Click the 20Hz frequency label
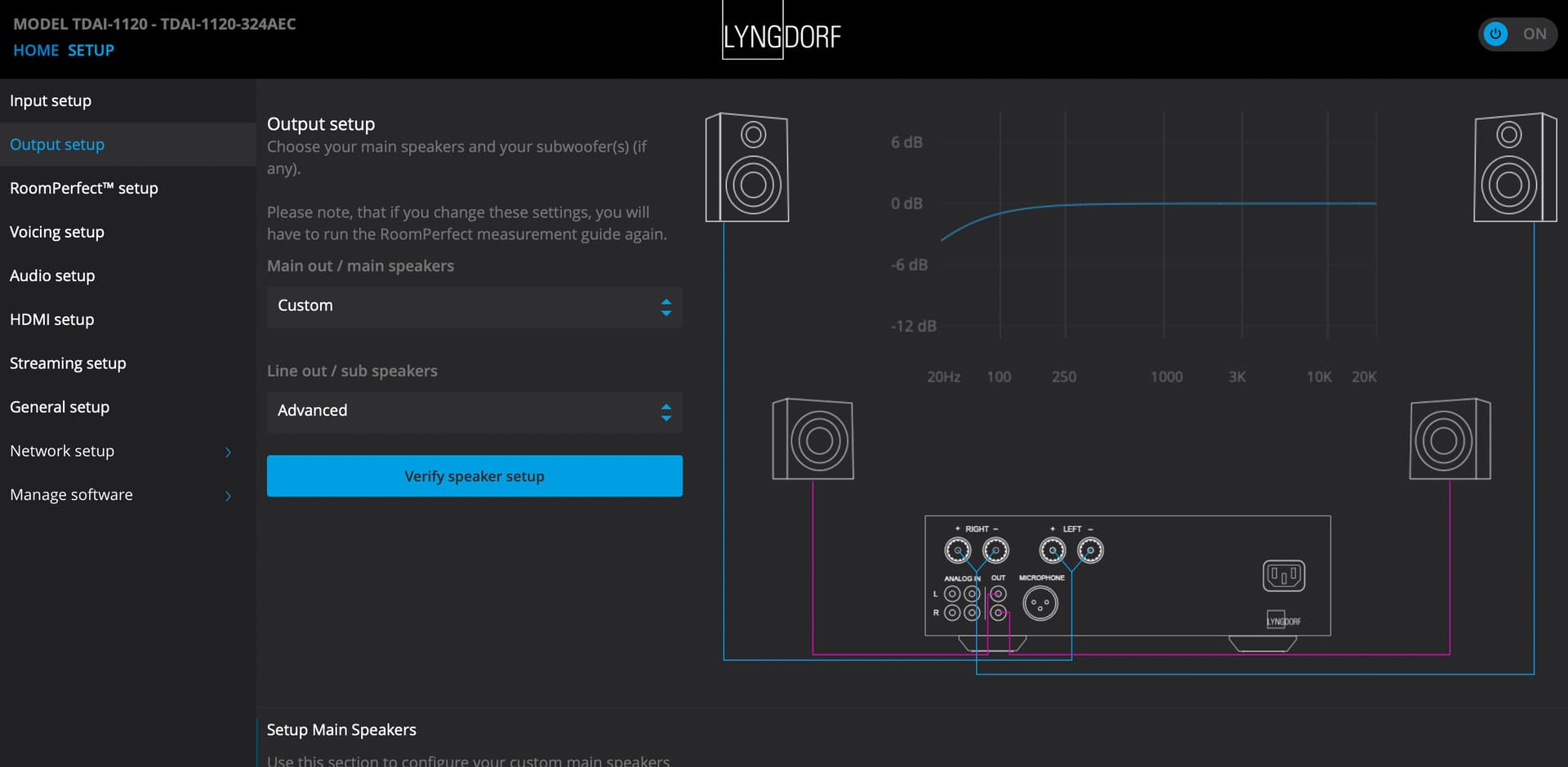 click(x=943, y=377)
